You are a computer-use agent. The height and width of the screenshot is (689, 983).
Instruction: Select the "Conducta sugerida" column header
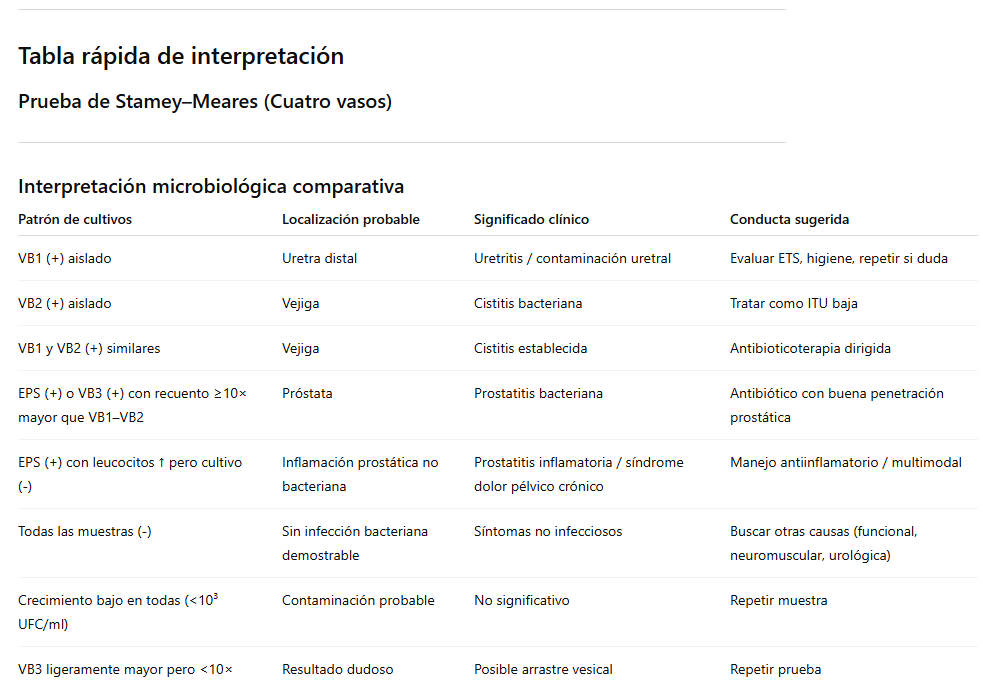coord(789,219)
